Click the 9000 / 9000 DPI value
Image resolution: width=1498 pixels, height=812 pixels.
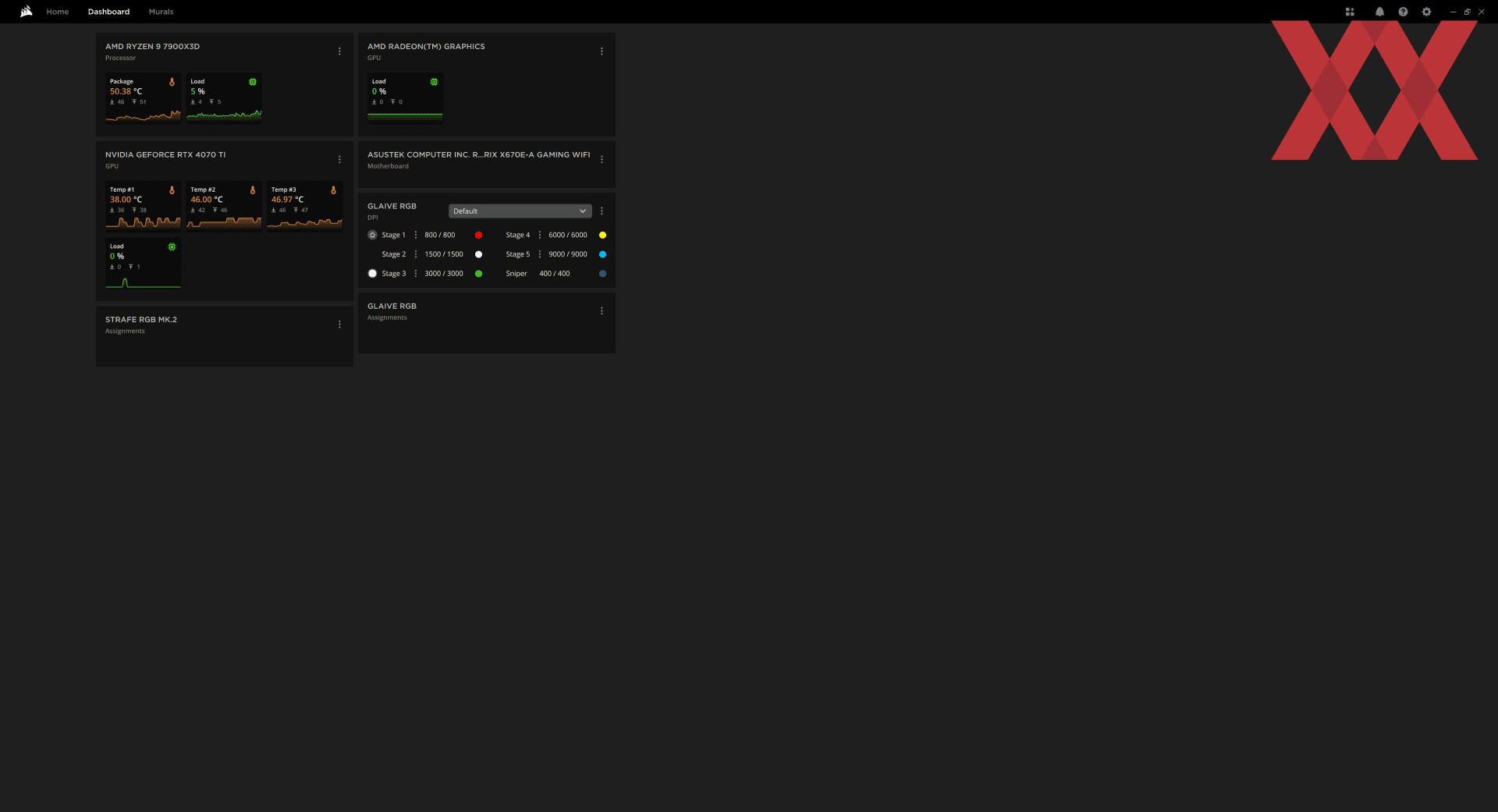567,254
